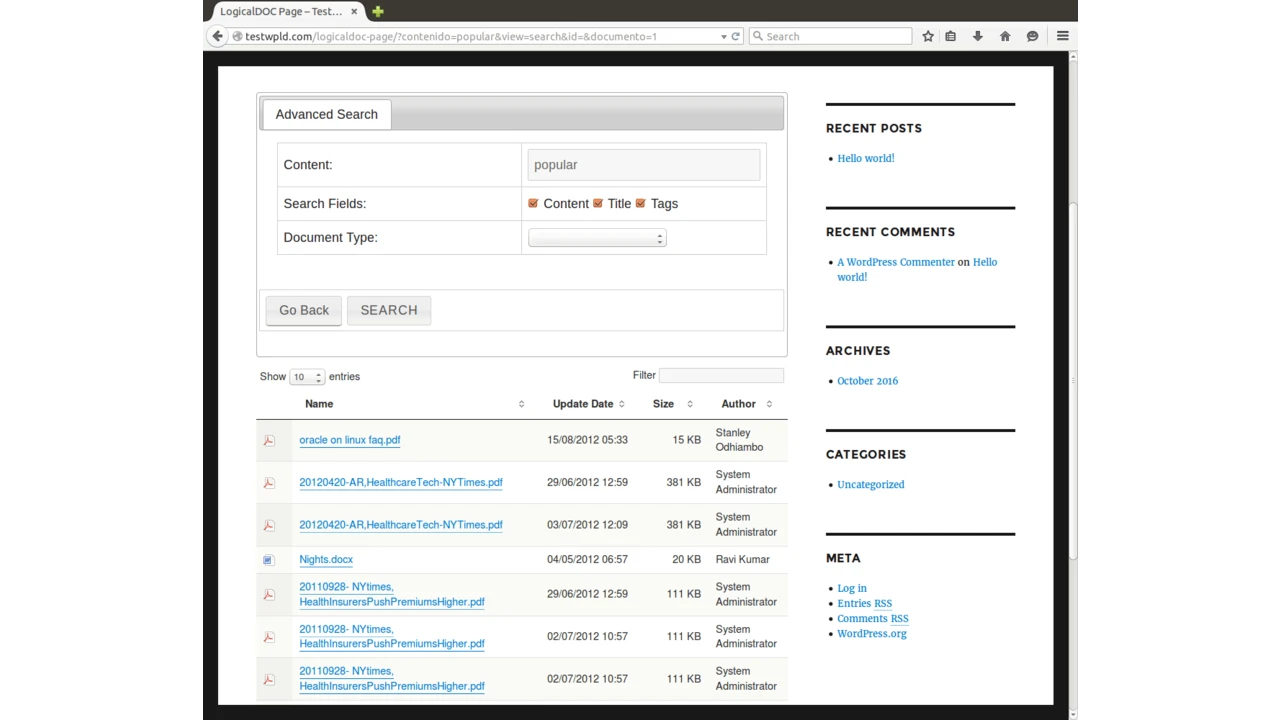1280x720 pixels.
Task: Open the Firefox hamburger menu
Action: pyautogui.click(x=1062, y=36)
